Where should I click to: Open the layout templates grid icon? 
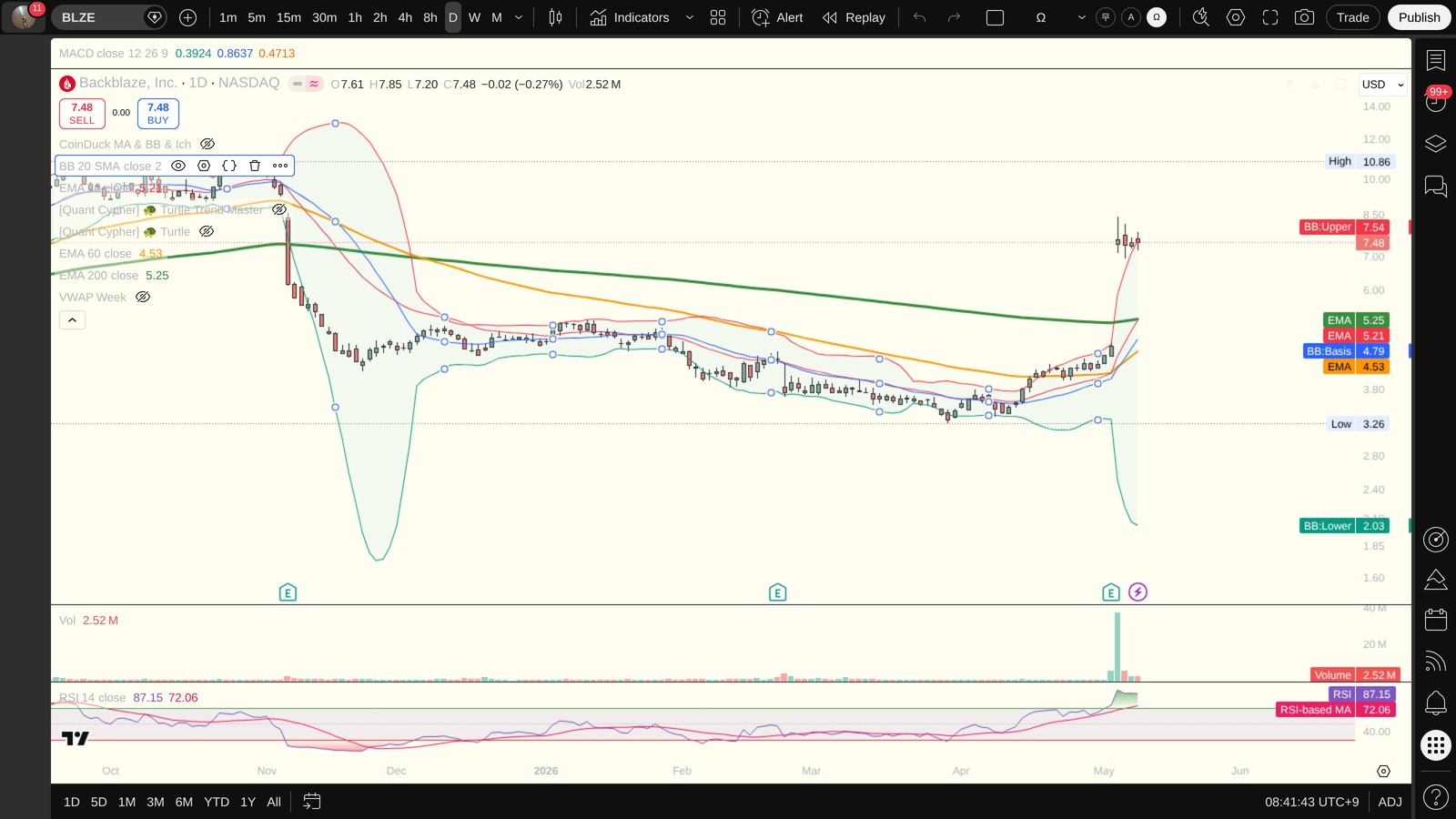[x=718, y=17]
